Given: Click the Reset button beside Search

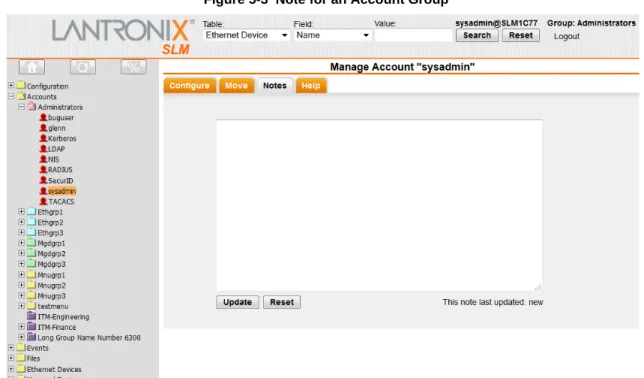Looking at the screenshot, I should 521,35.
